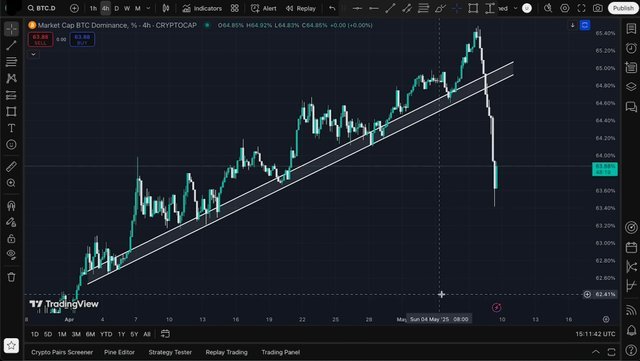Open the notifications bell

point(631,330)
